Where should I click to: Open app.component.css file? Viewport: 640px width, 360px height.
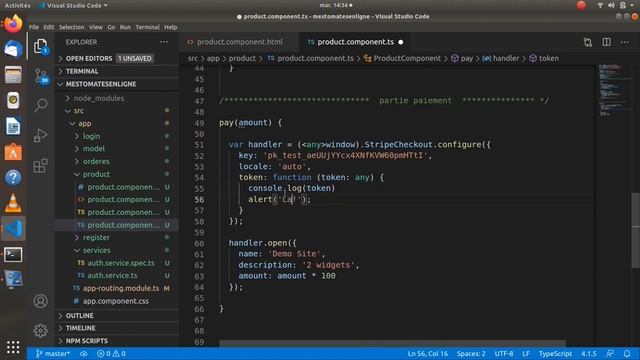pos(117,301)
